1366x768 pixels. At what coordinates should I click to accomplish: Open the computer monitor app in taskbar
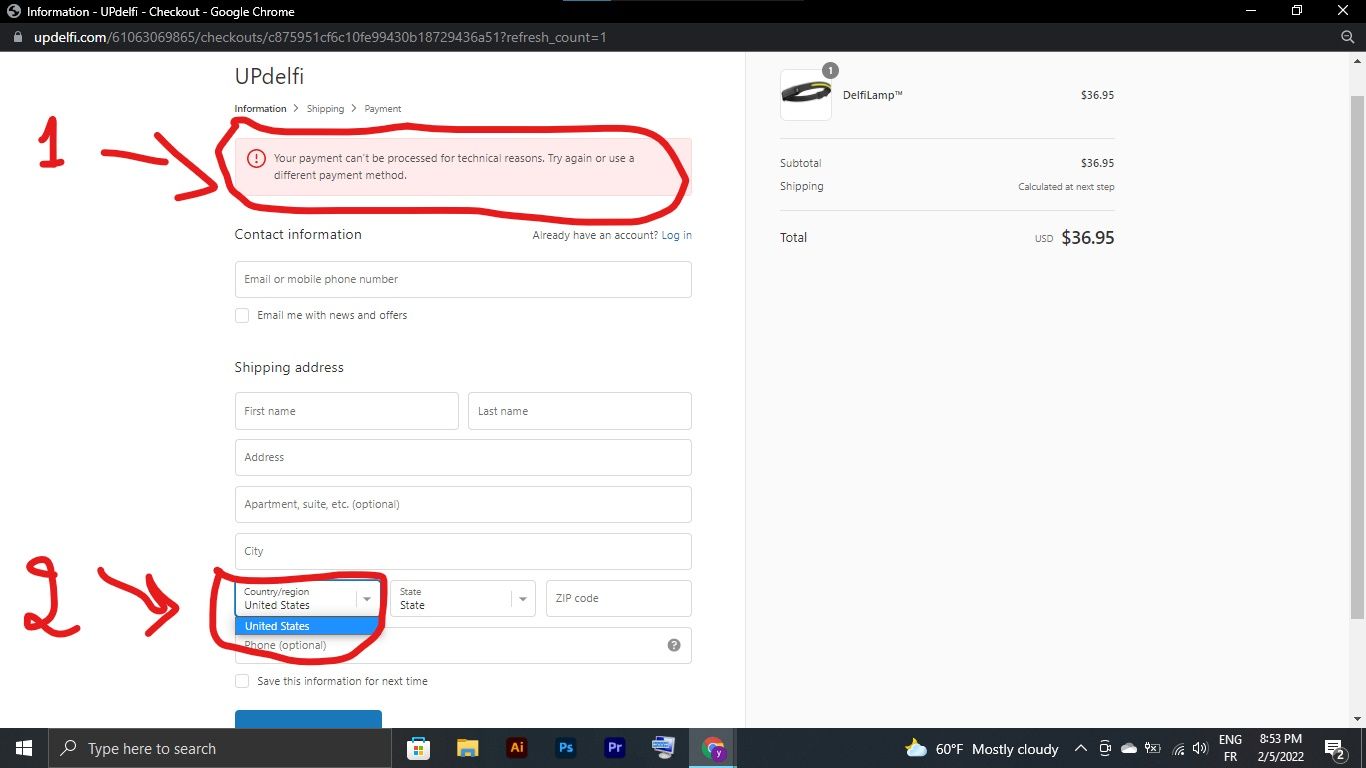point(663,748)
